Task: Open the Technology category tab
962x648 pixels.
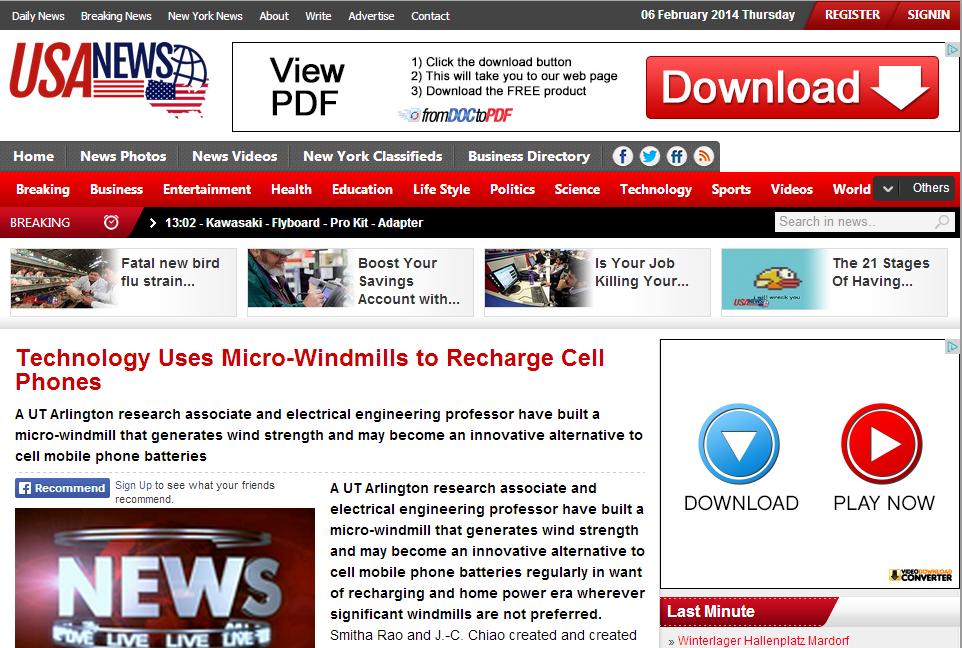Action: 655,189
